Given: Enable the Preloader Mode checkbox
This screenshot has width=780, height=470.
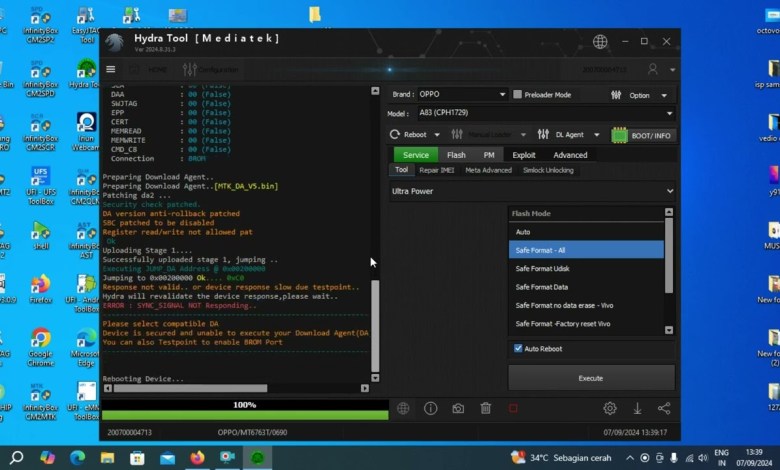Looking at the screenshot, I should tap(517, 95).
